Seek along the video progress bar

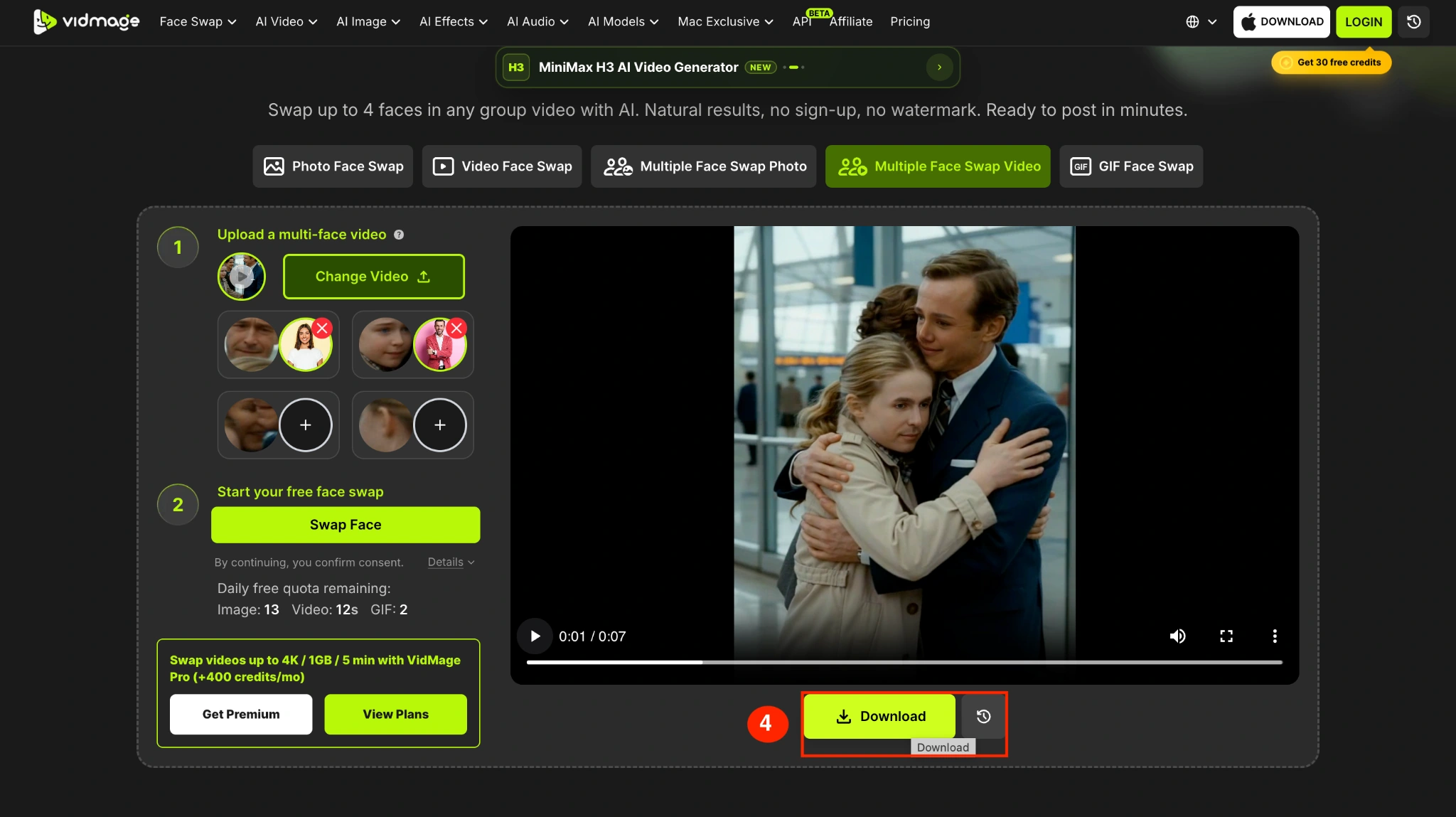pos(904,662)
